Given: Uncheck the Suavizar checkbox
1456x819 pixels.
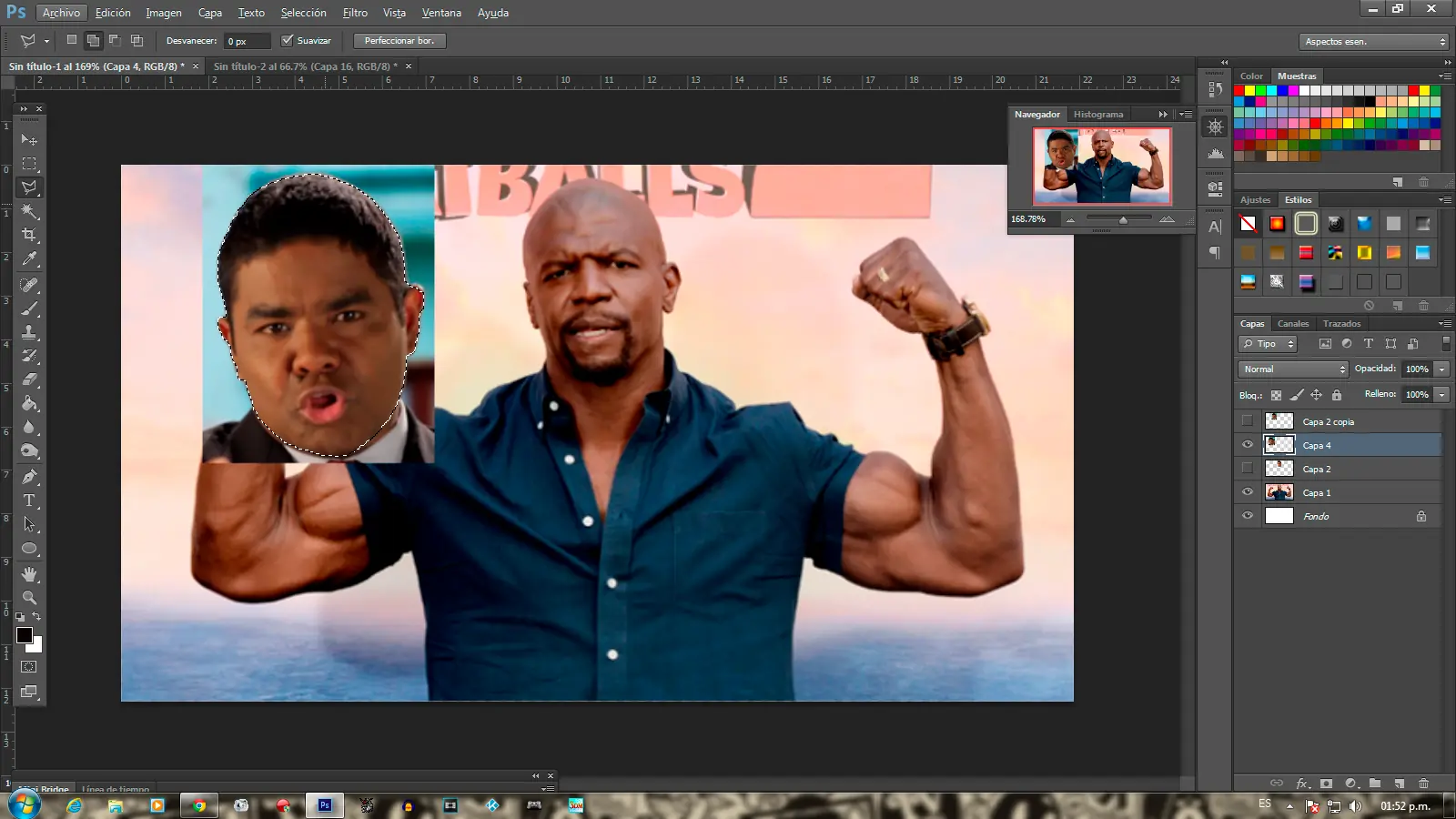Looking at the screenshot, I should pyautogui.click(x=288, y=40).
